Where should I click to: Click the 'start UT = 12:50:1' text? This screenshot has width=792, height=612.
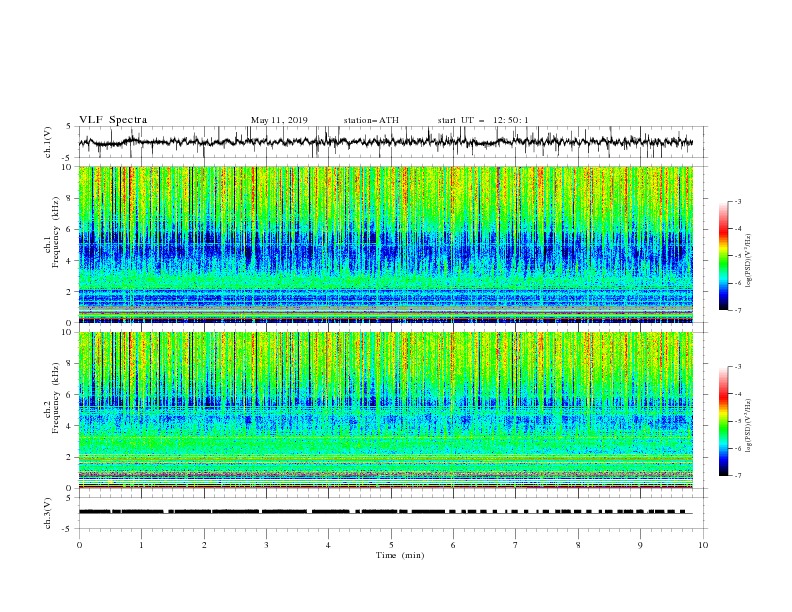click(x=483, y=120)
